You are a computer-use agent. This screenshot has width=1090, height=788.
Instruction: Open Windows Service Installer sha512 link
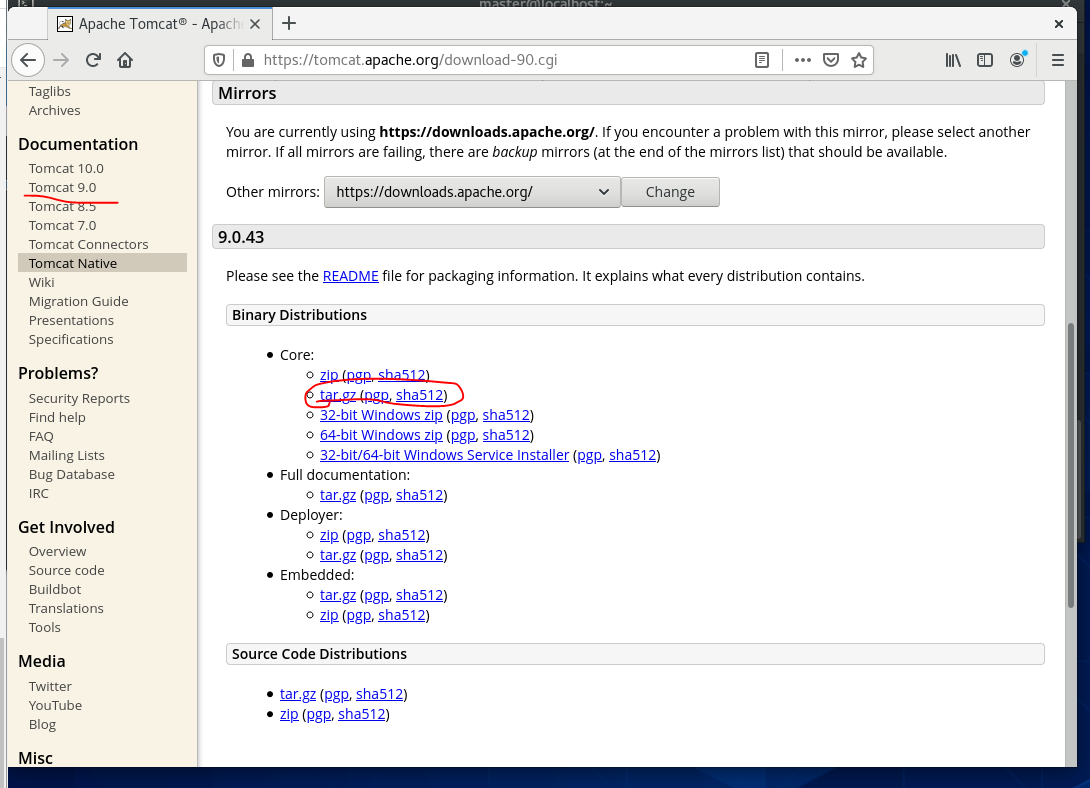(633, 455)
